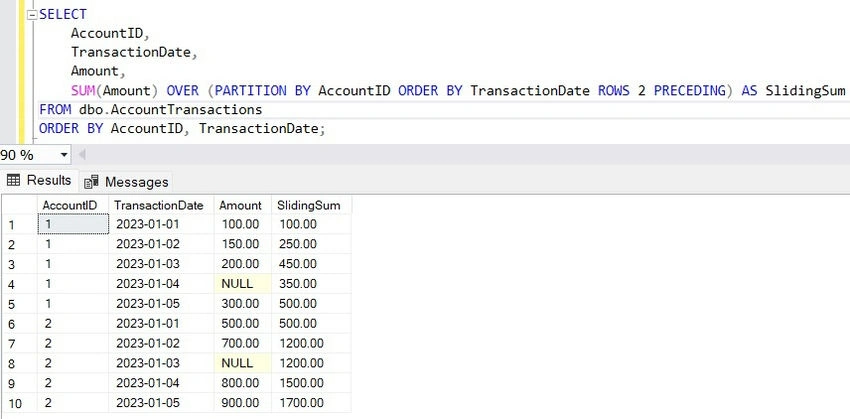Open the 90 % zoom dropdown
The width and height of the screenshot is (850, 419).
pyautogui.click(x=64, y=156)
